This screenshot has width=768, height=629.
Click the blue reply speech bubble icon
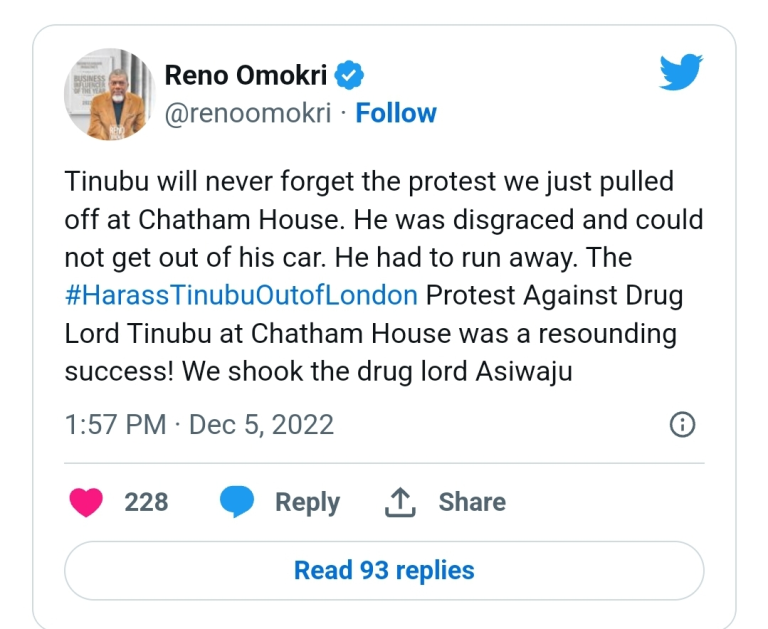(237, 502)
